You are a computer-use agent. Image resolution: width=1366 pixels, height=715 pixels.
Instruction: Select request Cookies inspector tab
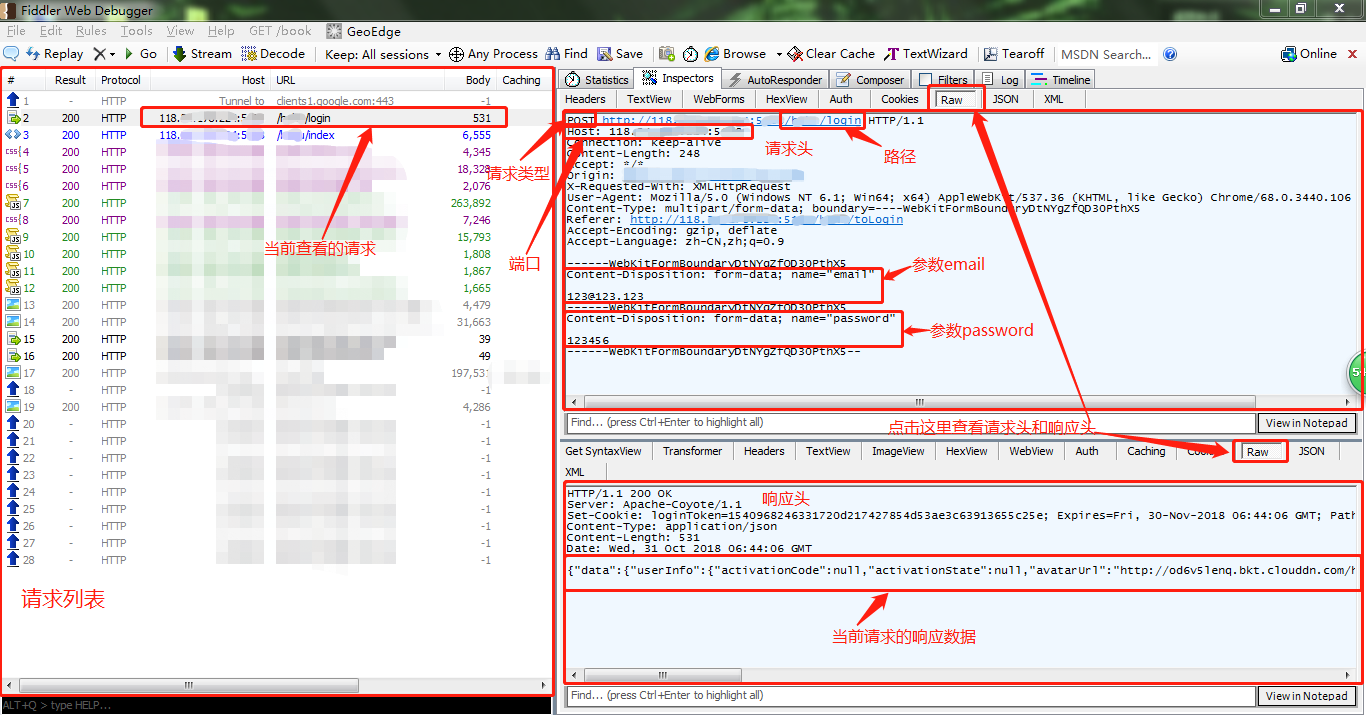click(x=900, y=99)
